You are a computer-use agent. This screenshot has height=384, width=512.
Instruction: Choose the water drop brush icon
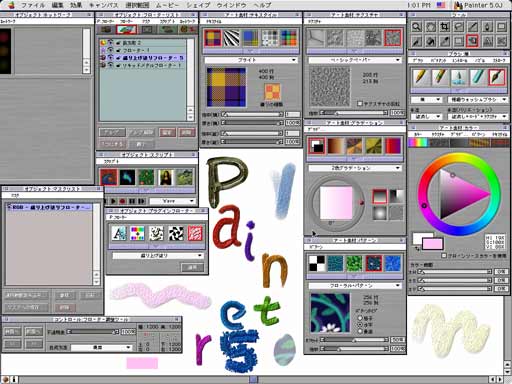[x=459, y=77]
